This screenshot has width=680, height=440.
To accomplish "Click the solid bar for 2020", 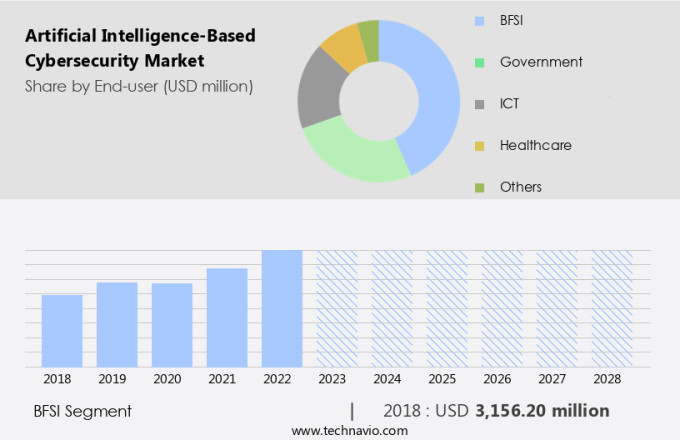I will [x=172, y=325].
